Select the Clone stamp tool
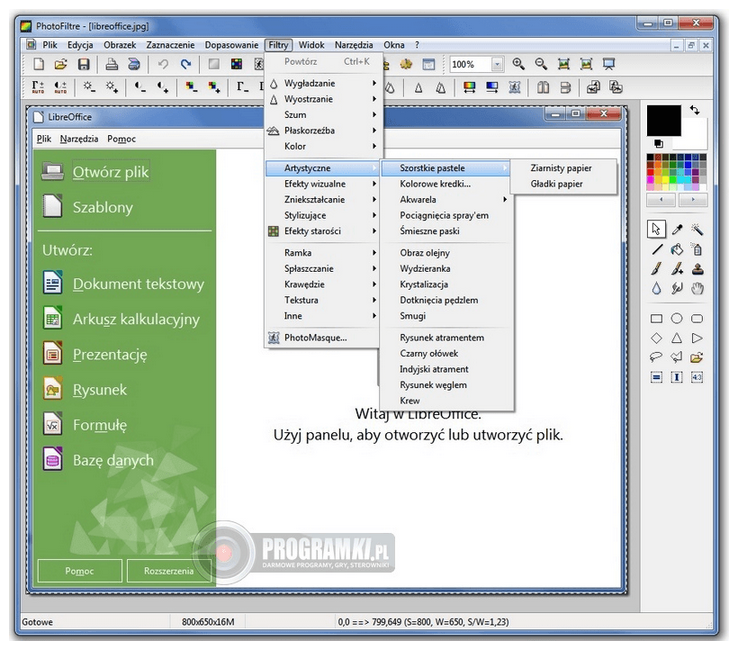The image size is (734, 646). point(697,269)
